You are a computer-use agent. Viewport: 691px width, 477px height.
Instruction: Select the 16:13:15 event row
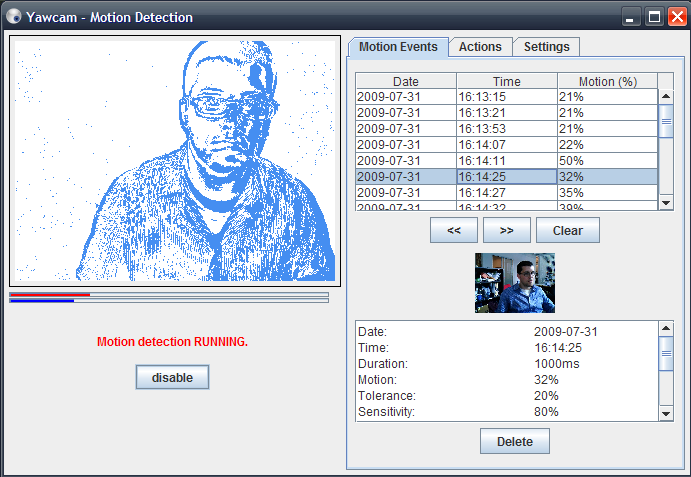(506, 96)
